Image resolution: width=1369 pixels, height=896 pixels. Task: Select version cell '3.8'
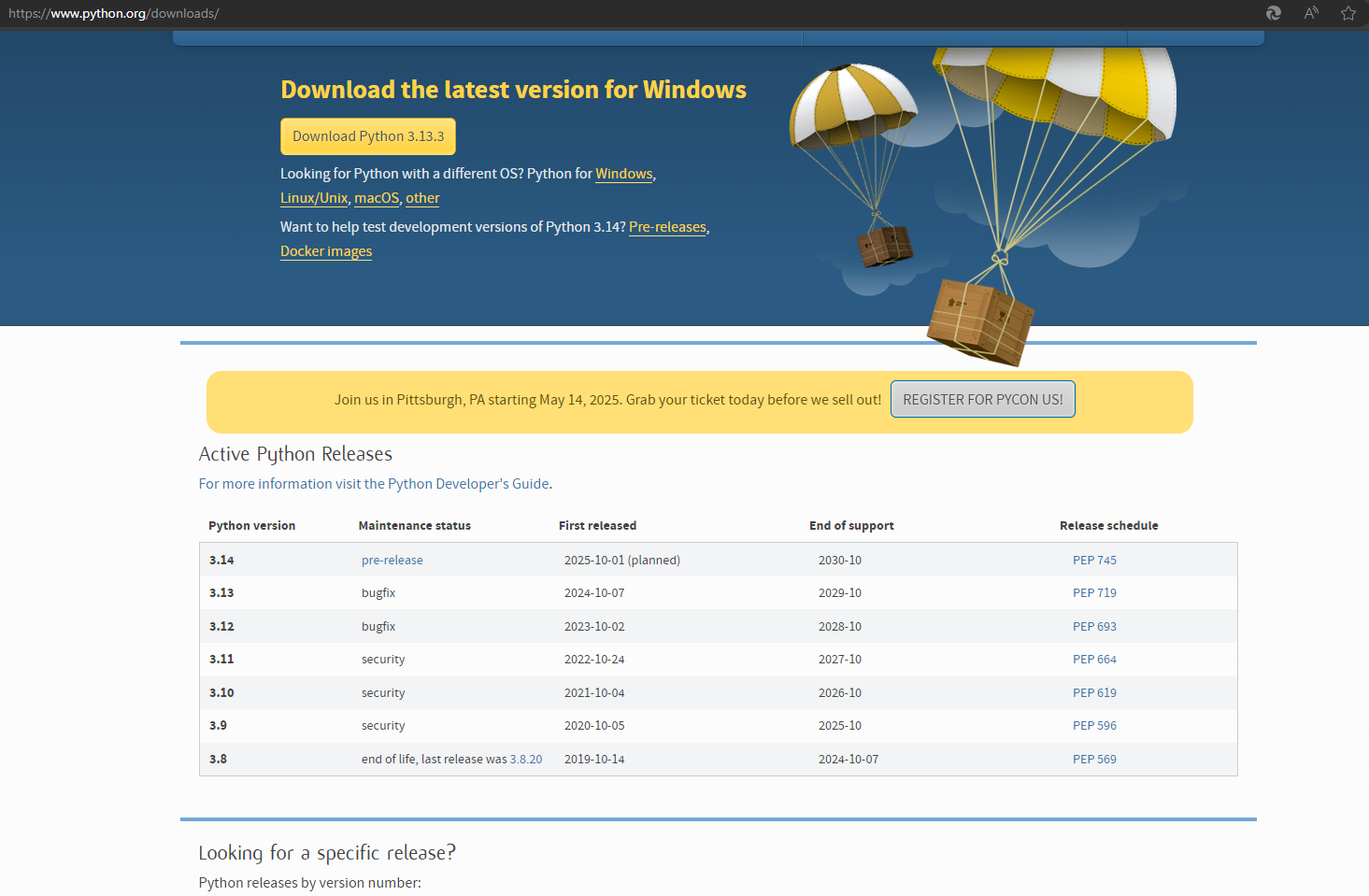coord(218,760)
